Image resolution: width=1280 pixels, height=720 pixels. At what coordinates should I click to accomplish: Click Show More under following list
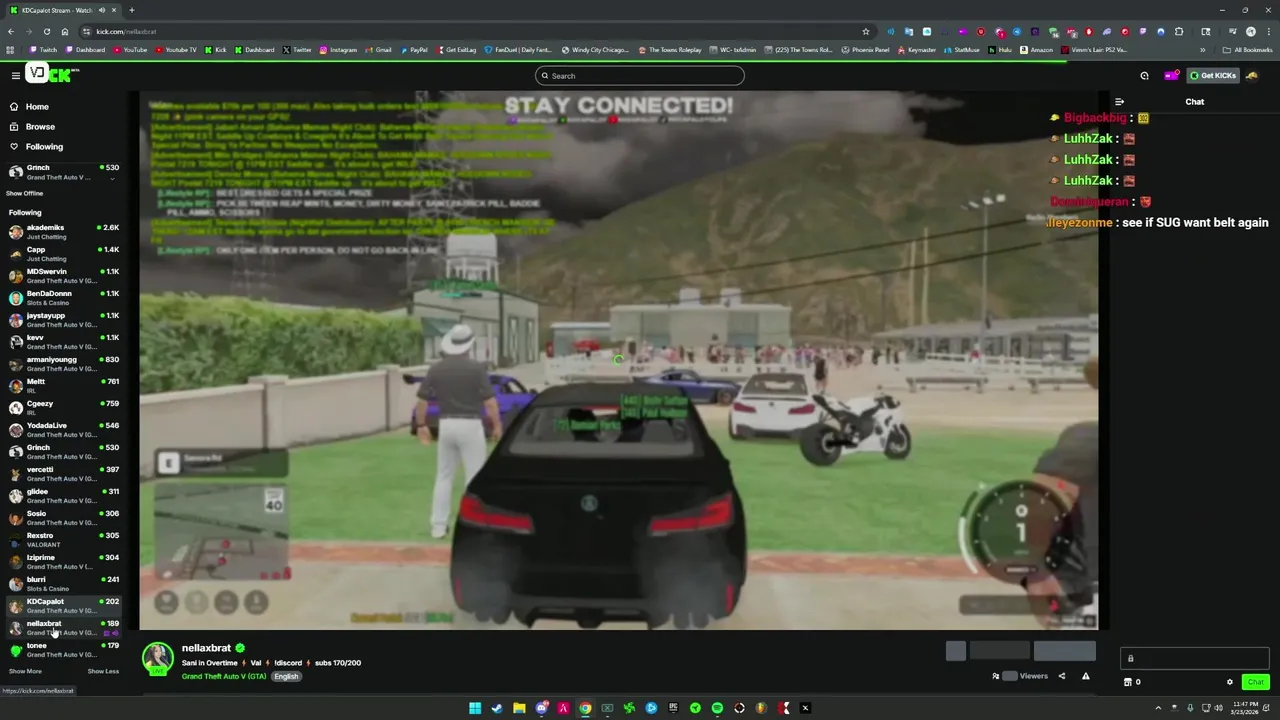point(25,671)
